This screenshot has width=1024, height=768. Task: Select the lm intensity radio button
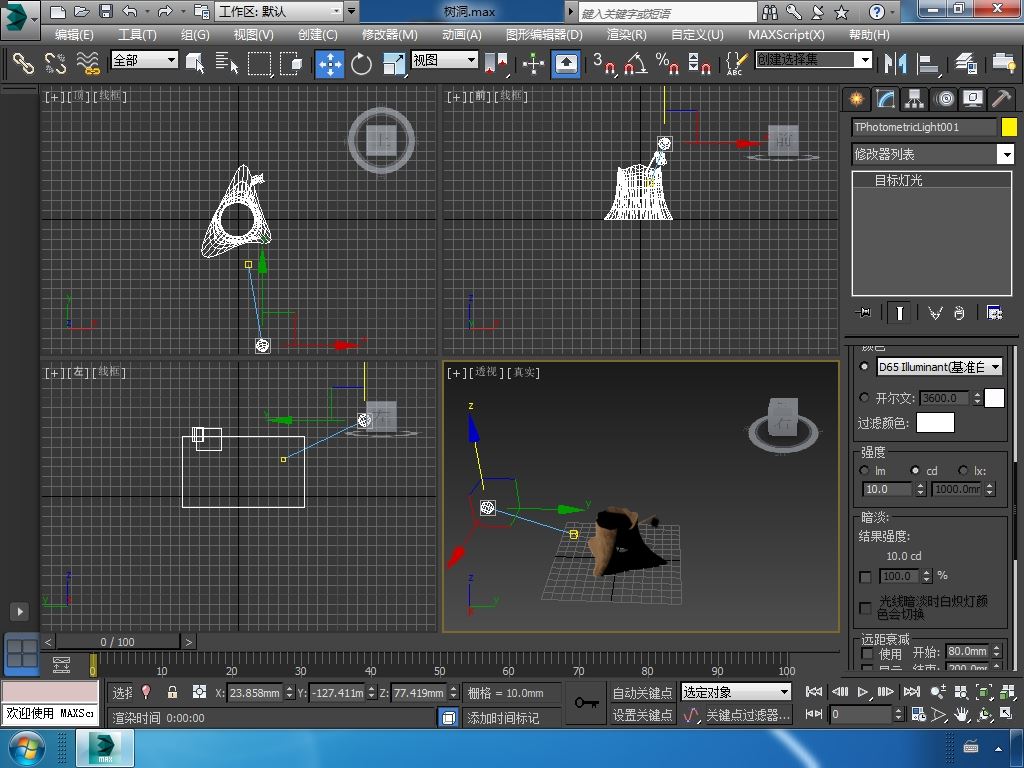[864, 470]
